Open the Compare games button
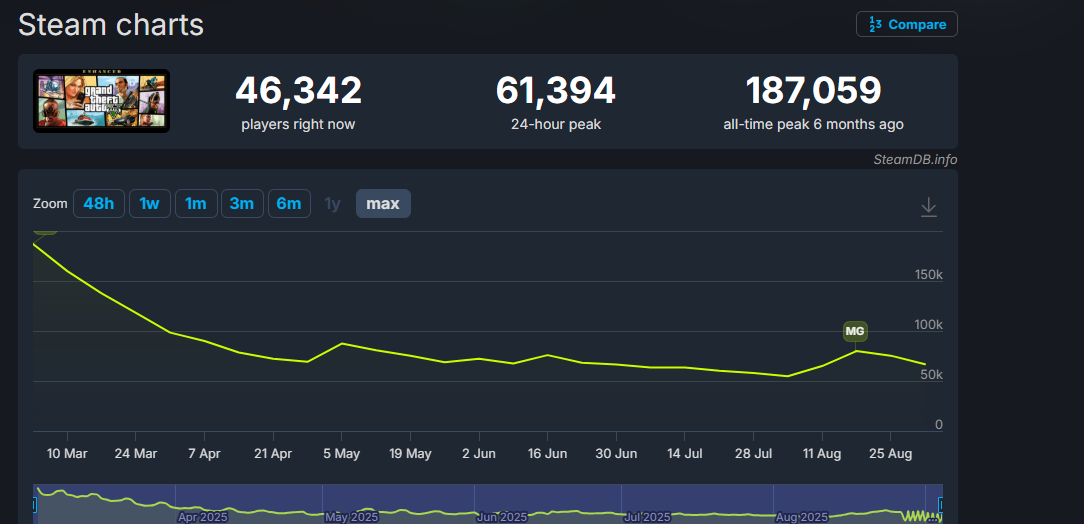The image size is (1084, 524). pyautogui.click(x=906, y=24)
